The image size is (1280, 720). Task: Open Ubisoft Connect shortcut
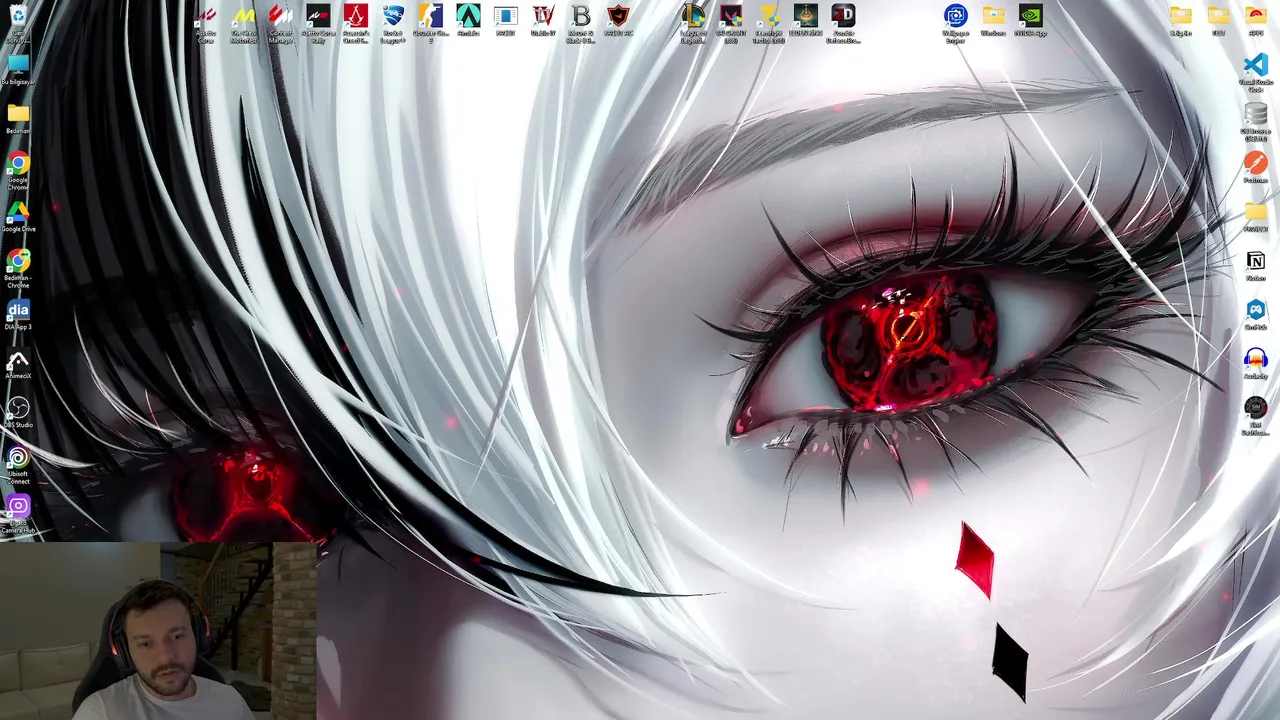click(x=18, y=466)
